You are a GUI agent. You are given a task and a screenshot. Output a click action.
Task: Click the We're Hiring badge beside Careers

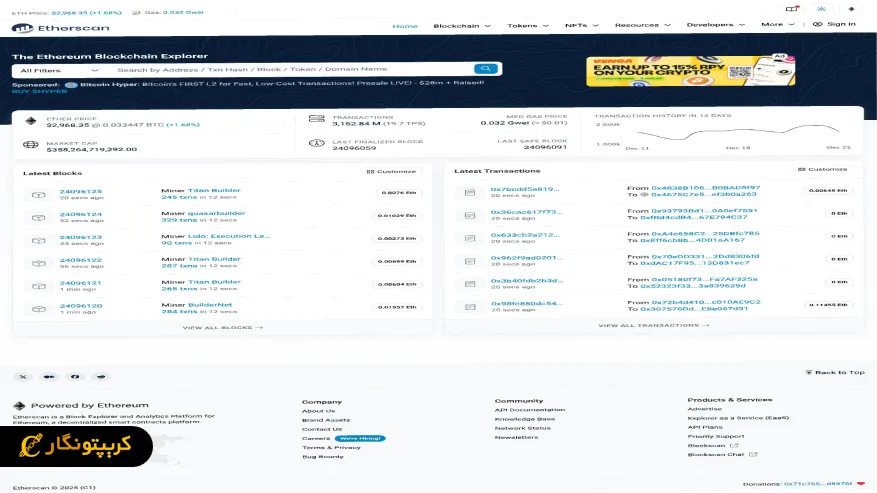pos(360,438)
